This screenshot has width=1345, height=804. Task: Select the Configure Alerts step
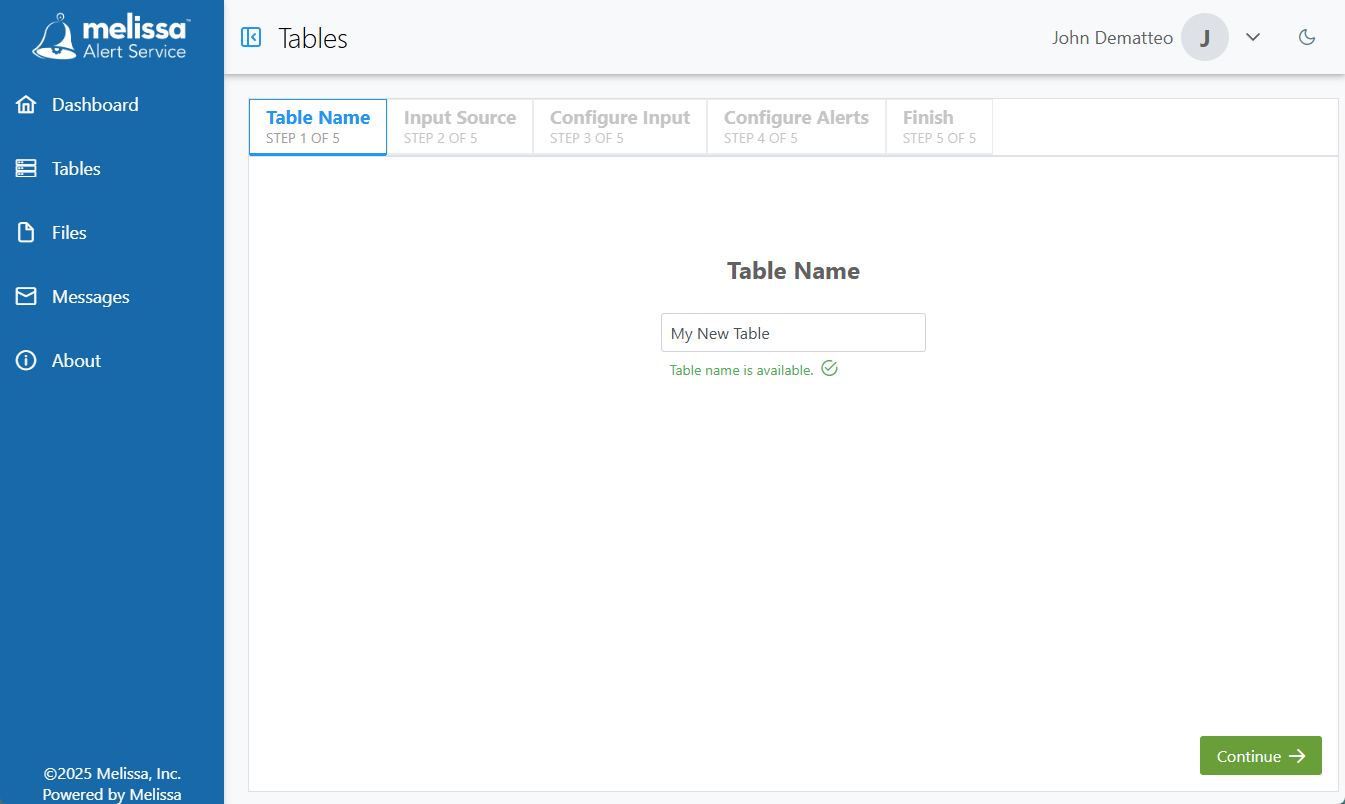(x=796, y=126)
